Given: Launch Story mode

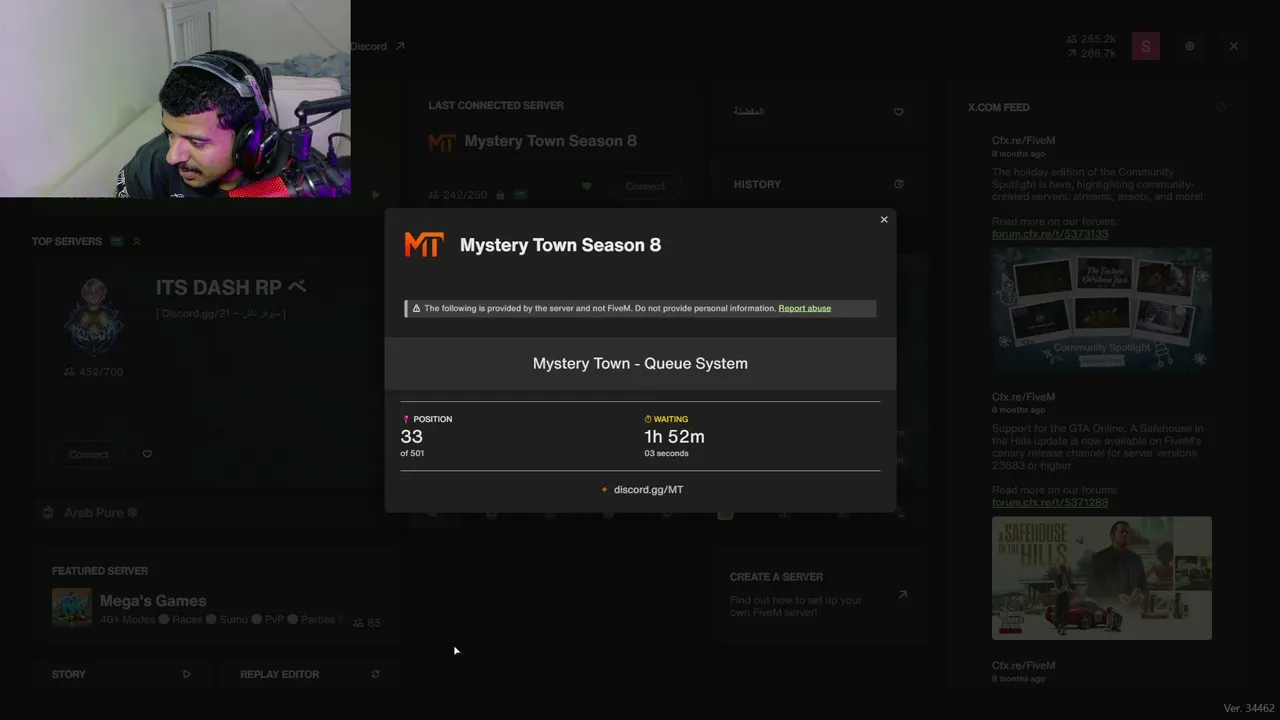Looking at the screenshot, I should pyautogui.click(x=69, y=674).
